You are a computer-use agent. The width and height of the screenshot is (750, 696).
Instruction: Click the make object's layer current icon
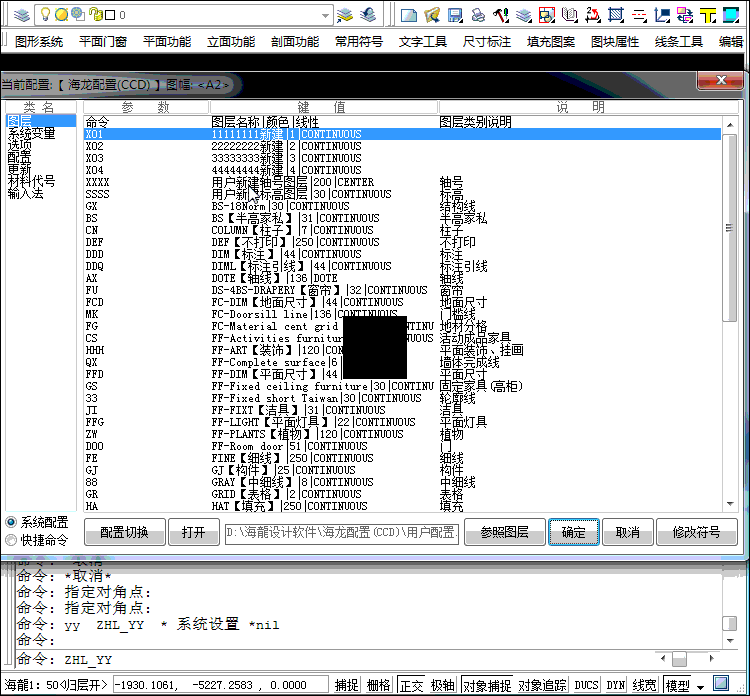coord(345,15)
